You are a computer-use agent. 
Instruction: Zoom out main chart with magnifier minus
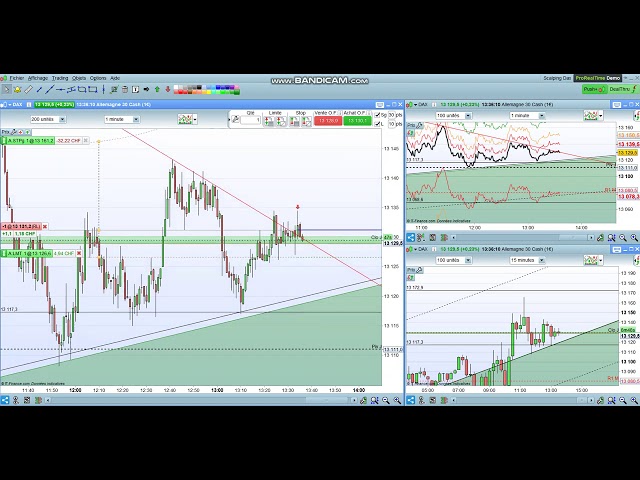coord(386,400)
